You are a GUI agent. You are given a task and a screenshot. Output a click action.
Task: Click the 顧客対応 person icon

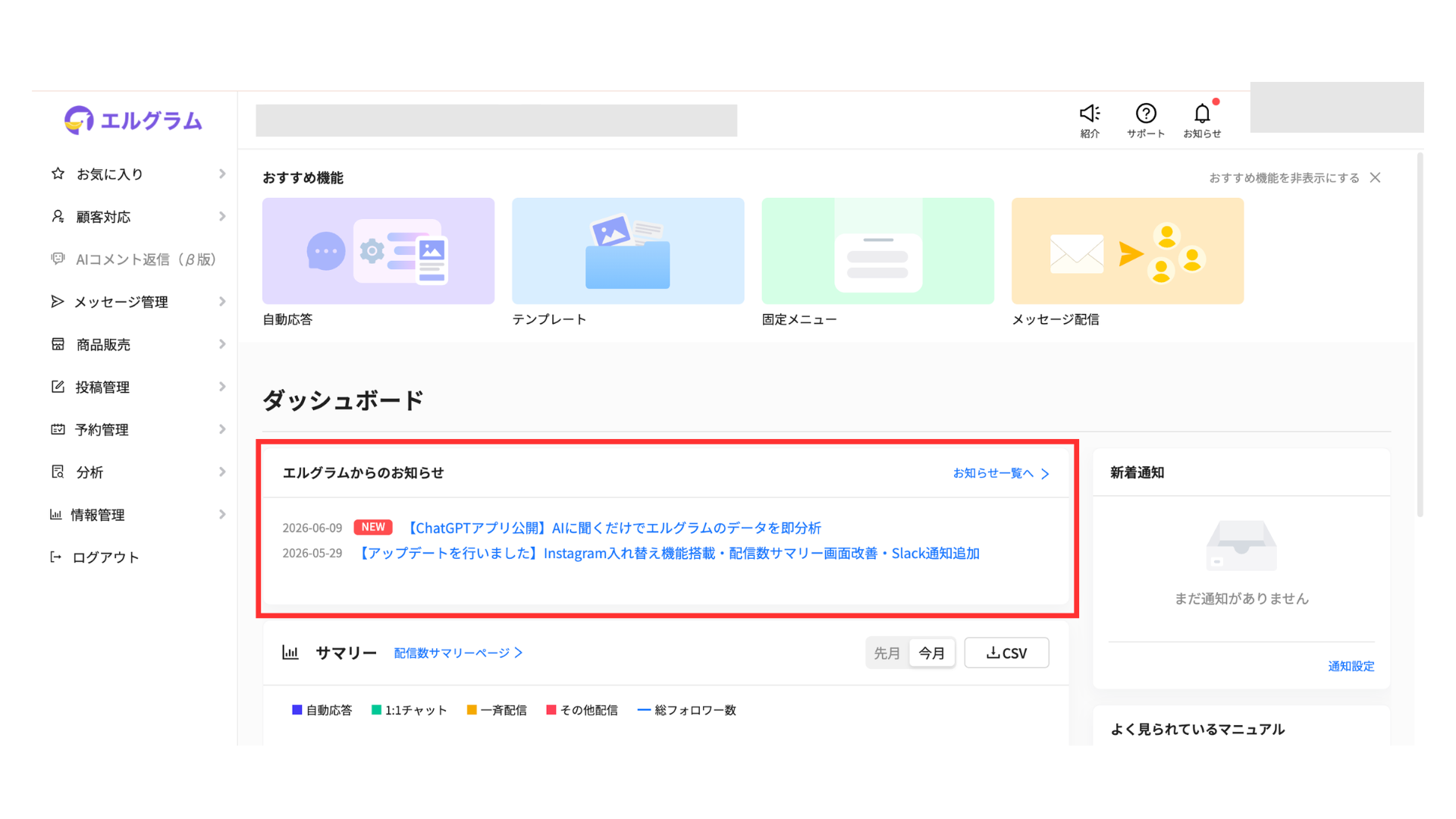pos(58,217)
